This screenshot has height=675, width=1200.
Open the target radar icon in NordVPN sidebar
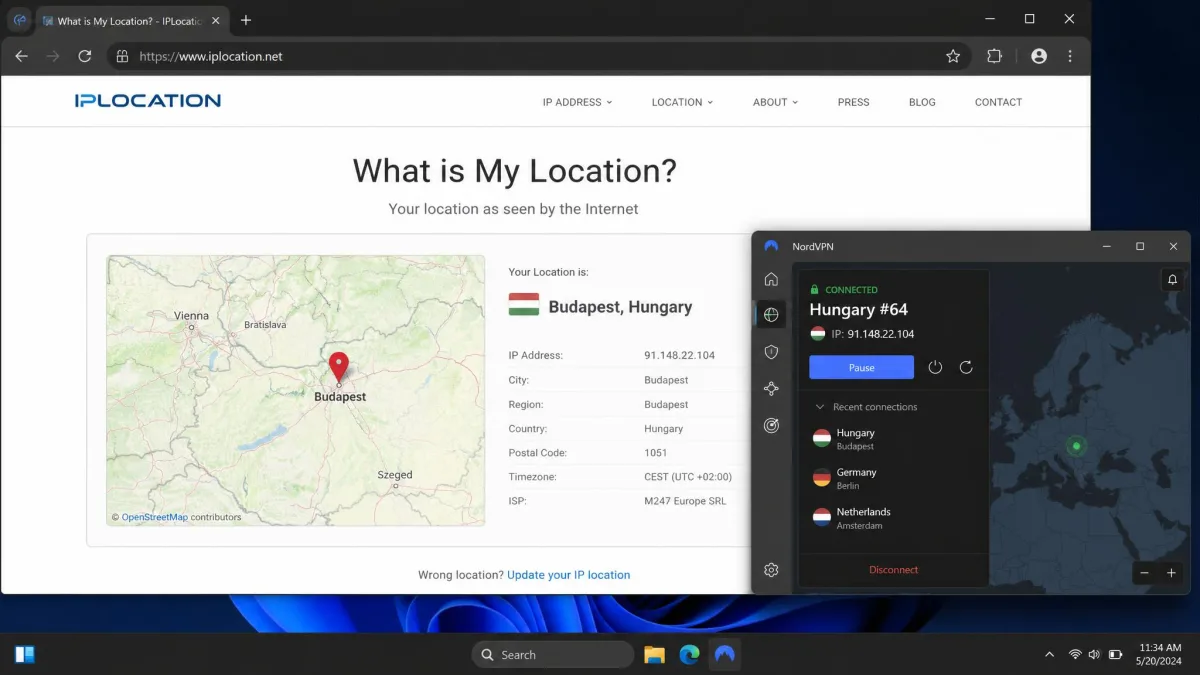click(x=771, y=425)
